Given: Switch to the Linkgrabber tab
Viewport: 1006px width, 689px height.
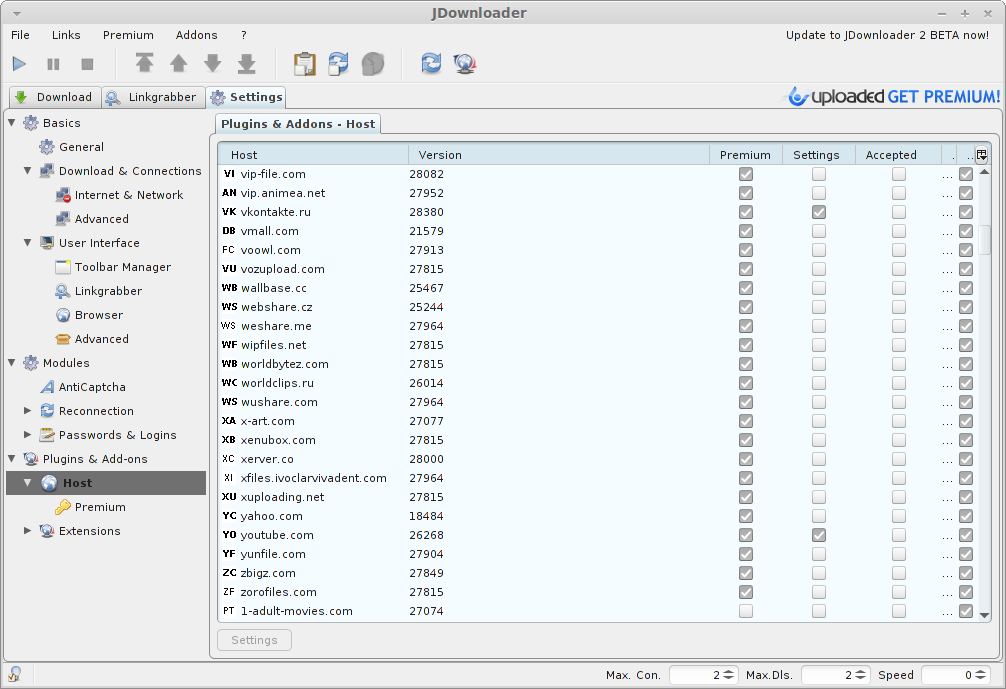Looking at the screenshot, I should pos(153,97).
